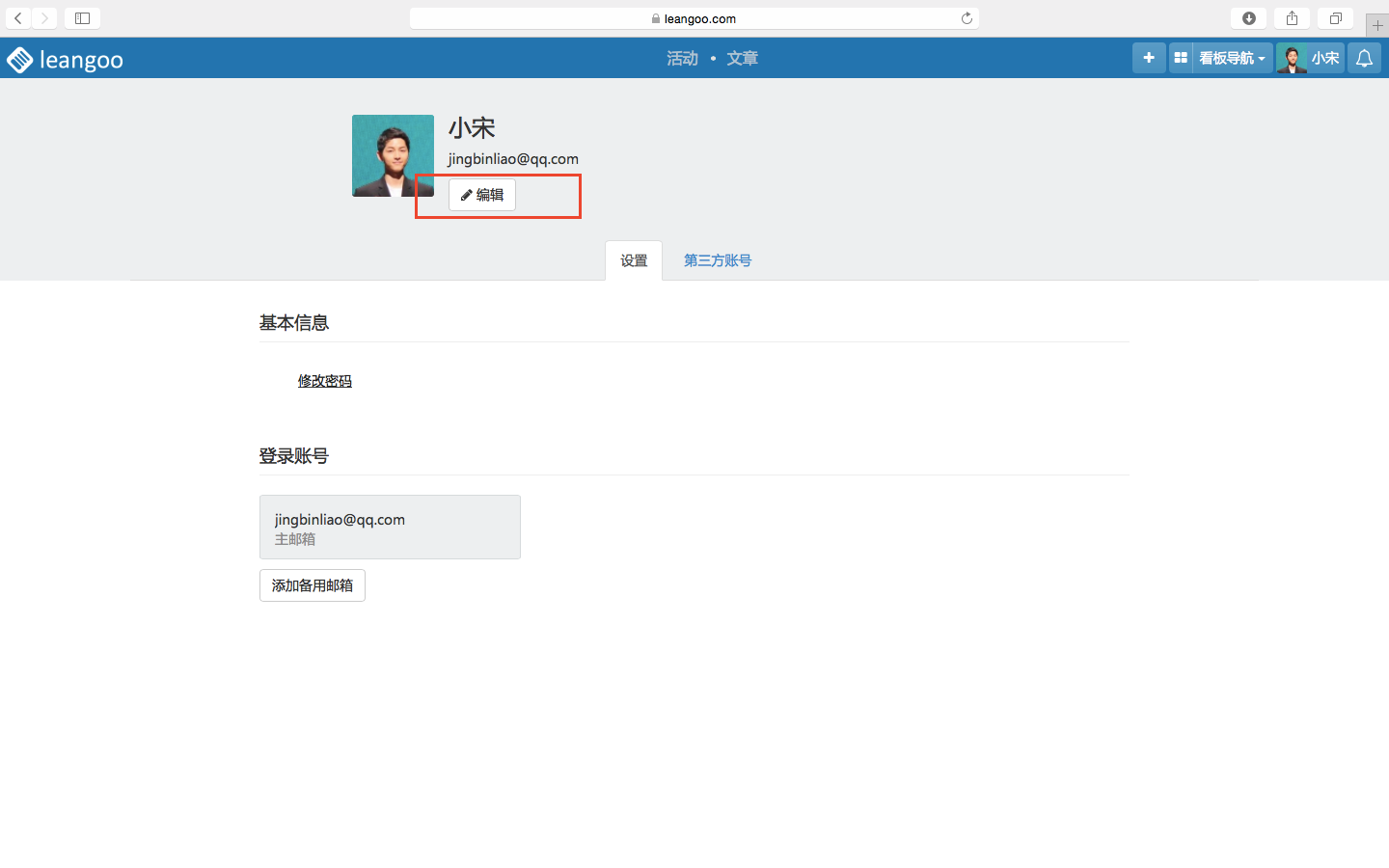Click the board grid icon in header

[1181, 58]
